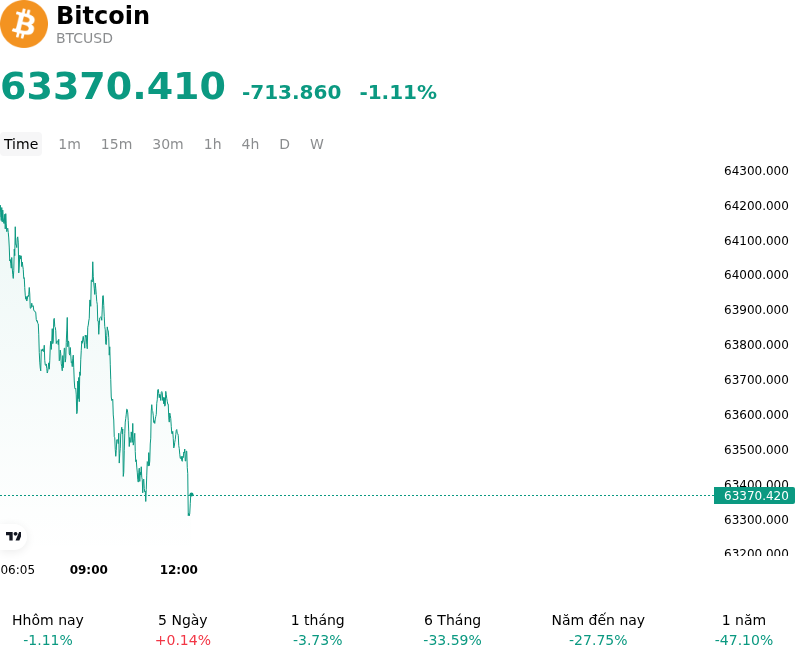Select the Năm đến nay range
Image resolution: width=800 pixels, height=660 pixels.
click(598, 630)
